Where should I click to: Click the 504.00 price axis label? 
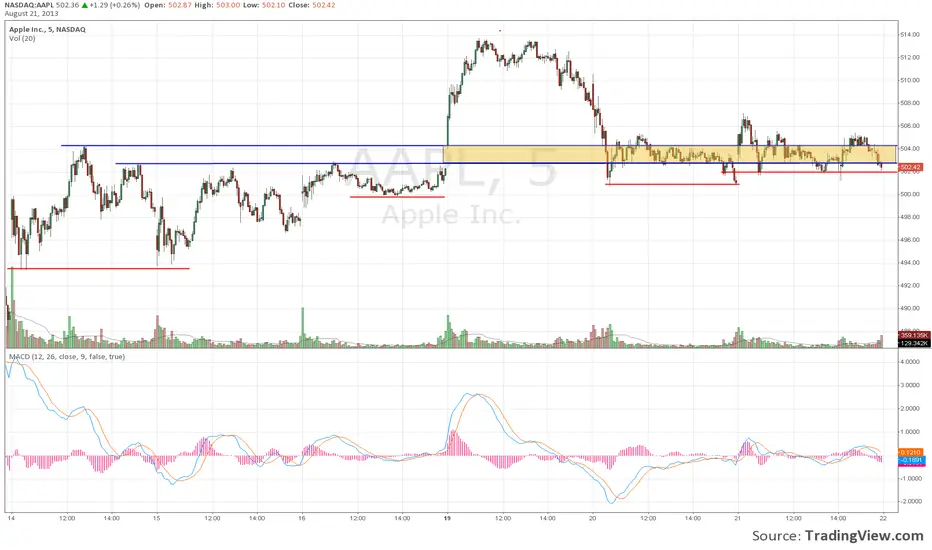[910, 149]
